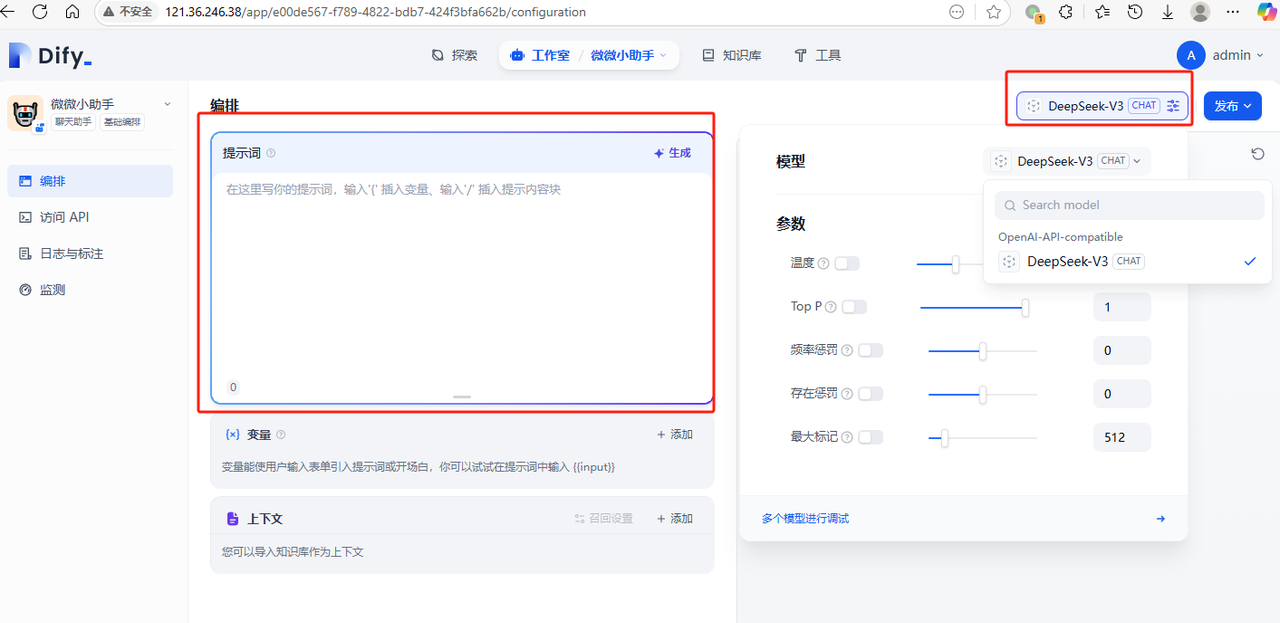Enable the Top P toggle
The height and width of the screenshot is (623, 1280).
click(854, 307)
